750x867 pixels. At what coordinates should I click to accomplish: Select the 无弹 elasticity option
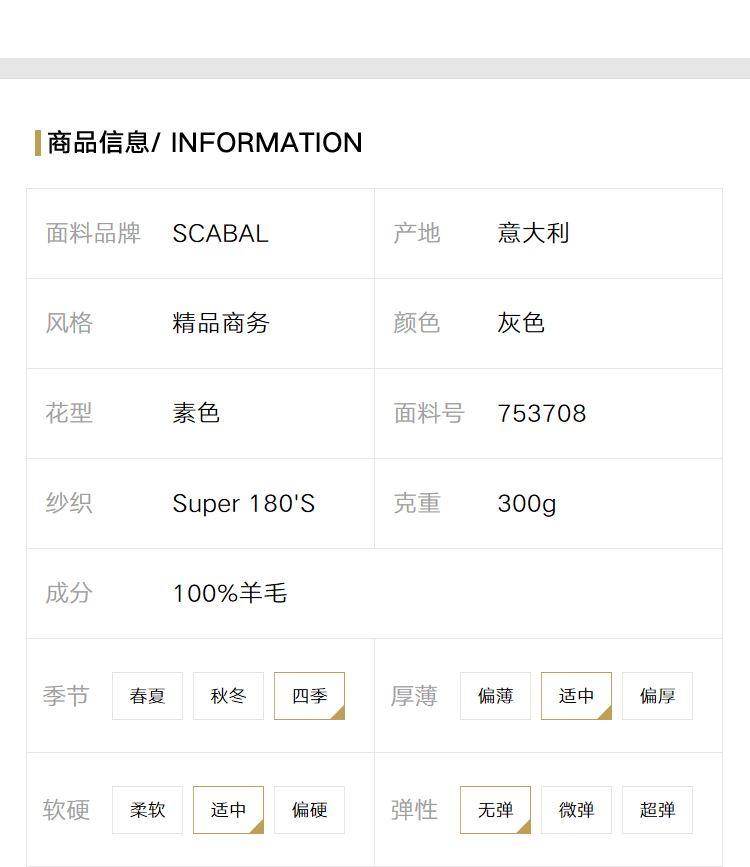(x=495, y=809)
